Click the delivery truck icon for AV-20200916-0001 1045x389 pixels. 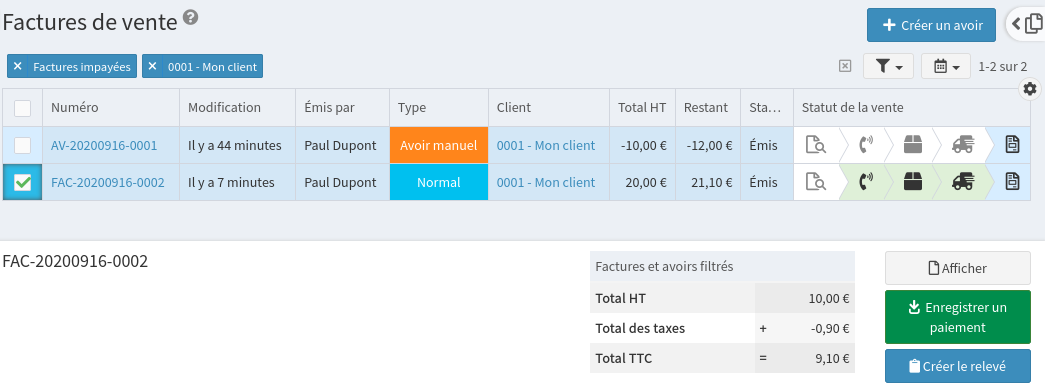pos(963,145)
